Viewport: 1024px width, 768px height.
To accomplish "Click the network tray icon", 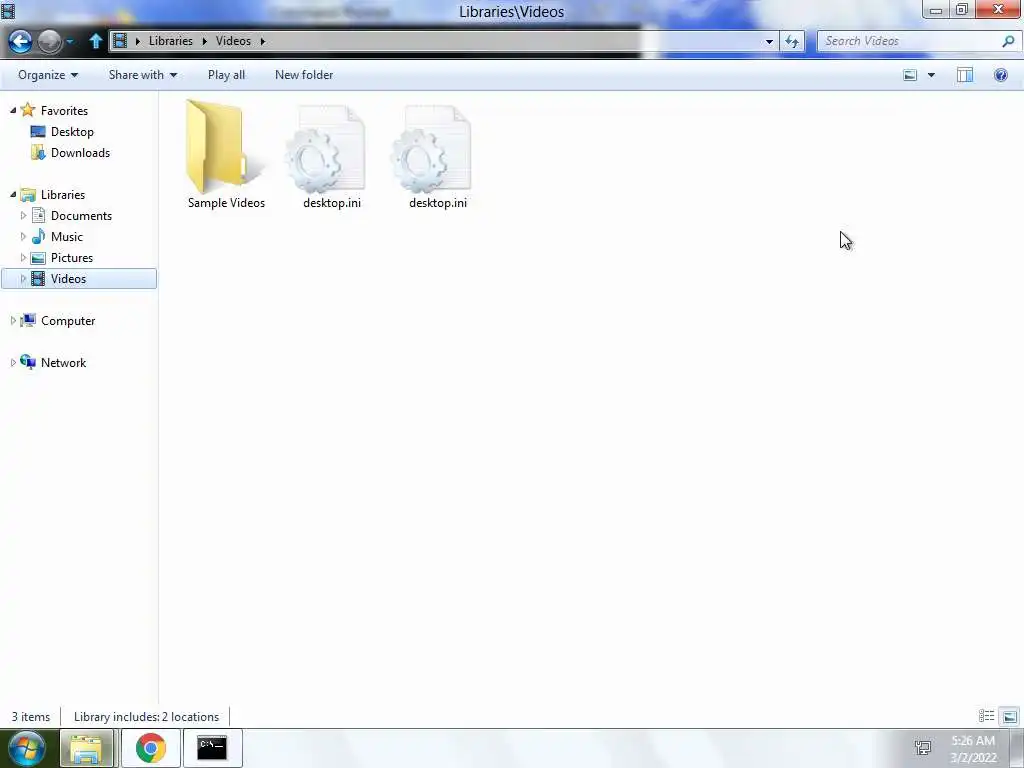I will [x=923, y=748].
